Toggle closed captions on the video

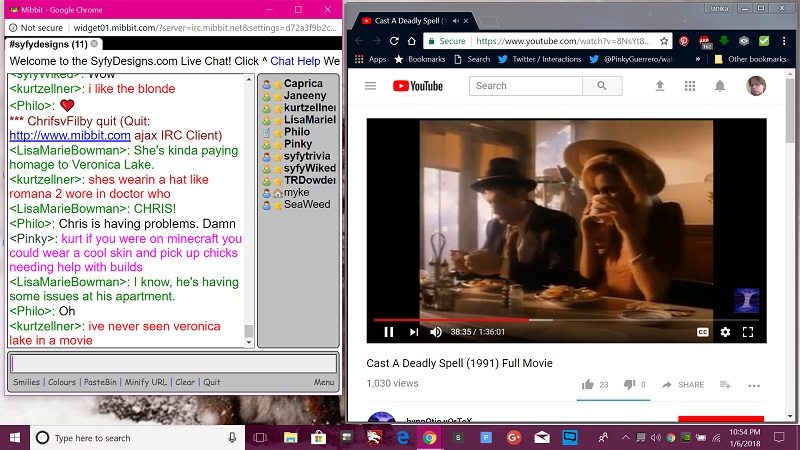coord(703,332)
